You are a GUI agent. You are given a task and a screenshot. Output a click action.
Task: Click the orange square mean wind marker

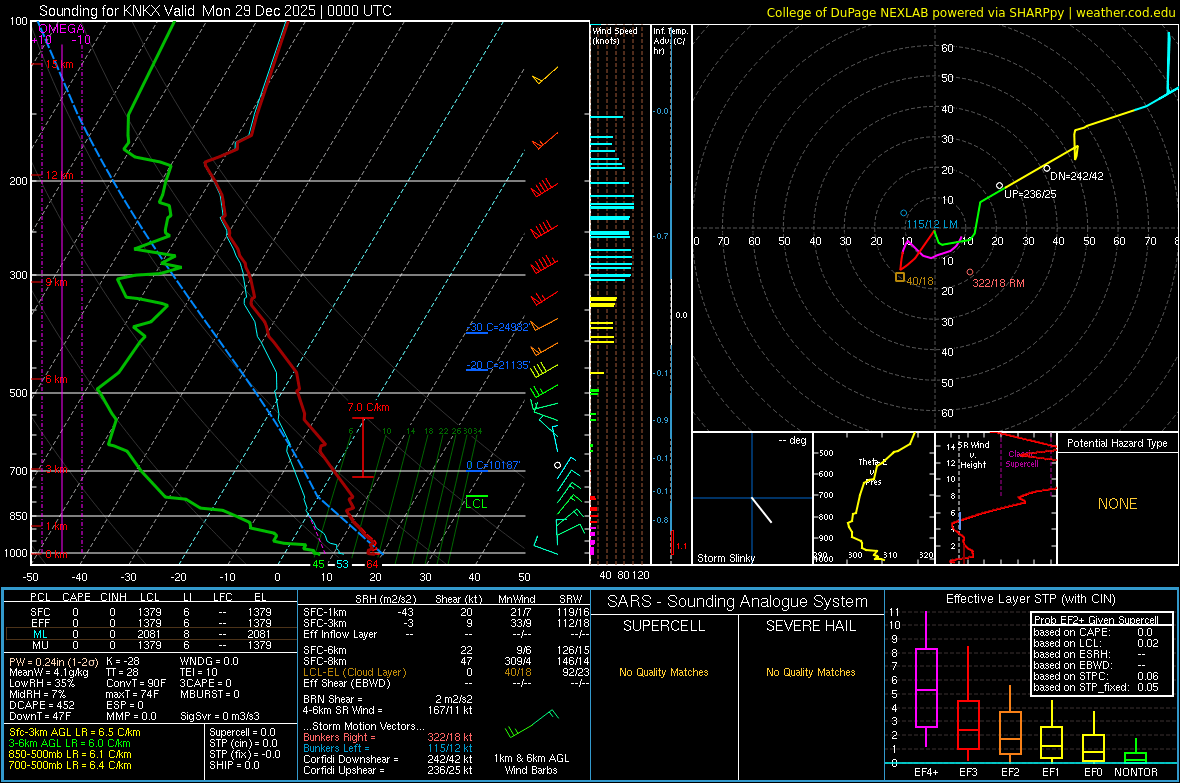(x=899, y=277)
